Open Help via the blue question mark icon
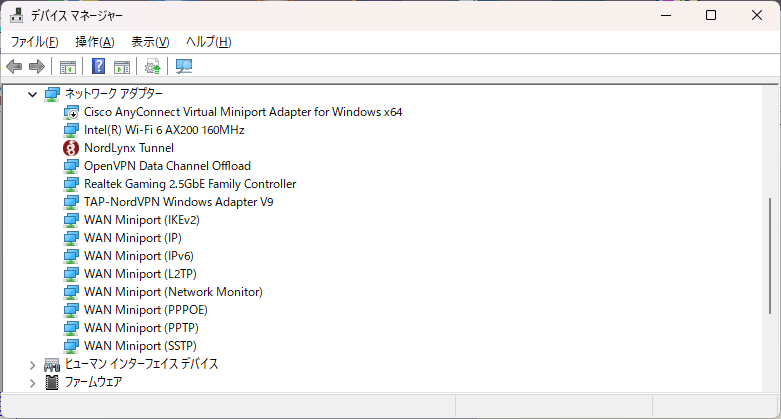Viewport: 781px width, 419px height. click(x=98, y=67)
